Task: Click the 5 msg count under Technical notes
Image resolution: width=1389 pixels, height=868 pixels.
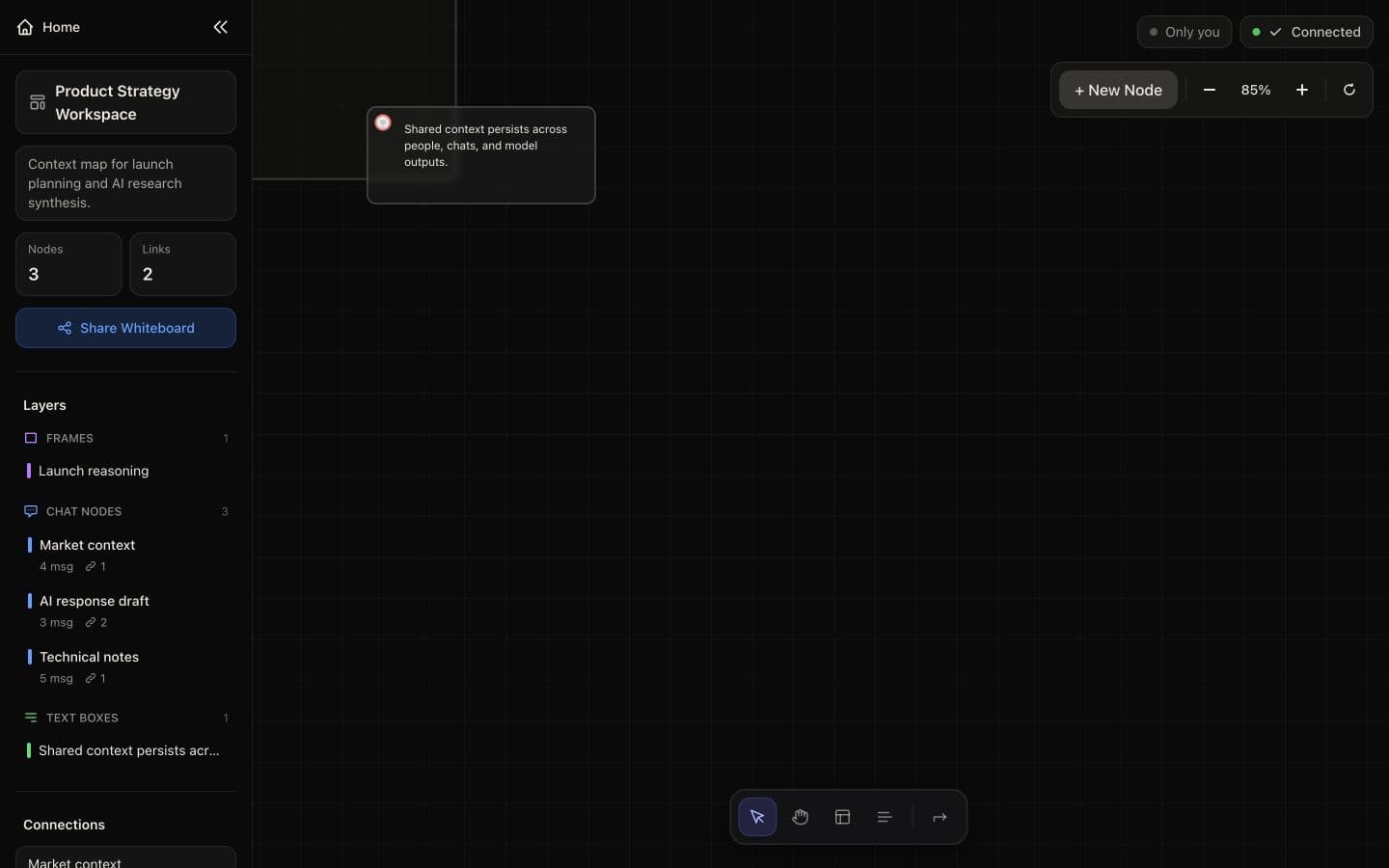Action: [56, 678]
